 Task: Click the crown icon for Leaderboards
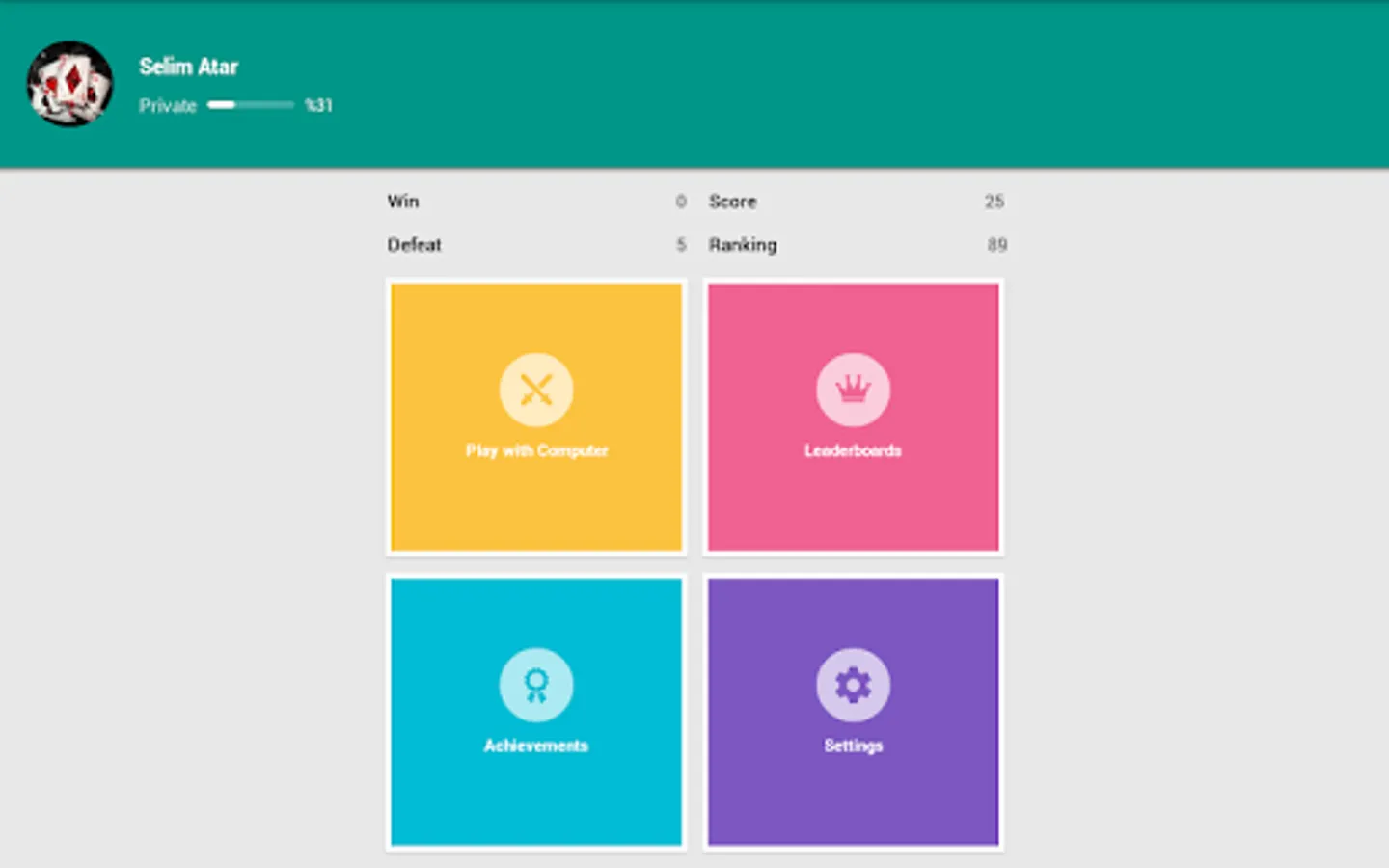(853, 390)
